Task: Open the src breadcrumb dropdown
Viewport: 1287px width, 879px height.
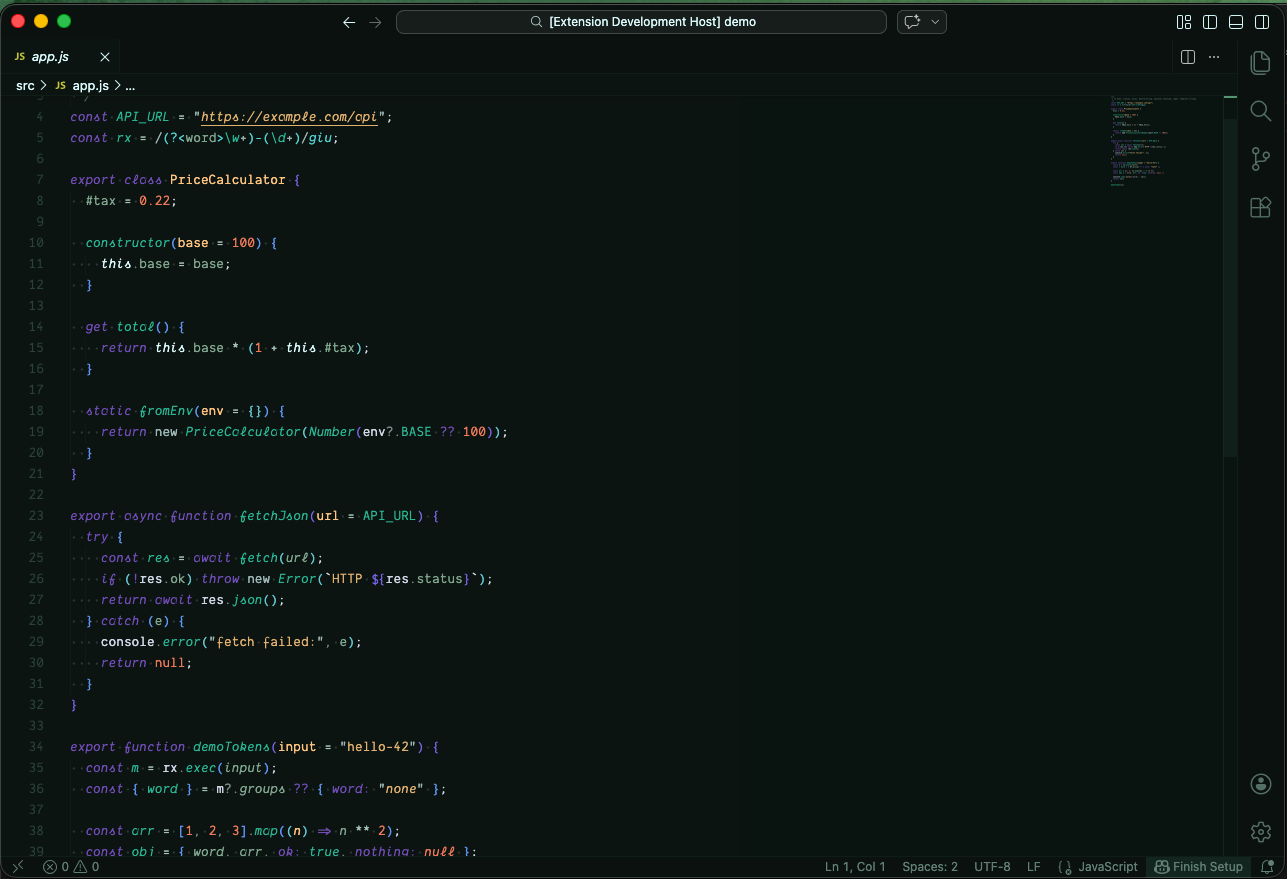Action: pyautogui.click(x=25, y=85)
